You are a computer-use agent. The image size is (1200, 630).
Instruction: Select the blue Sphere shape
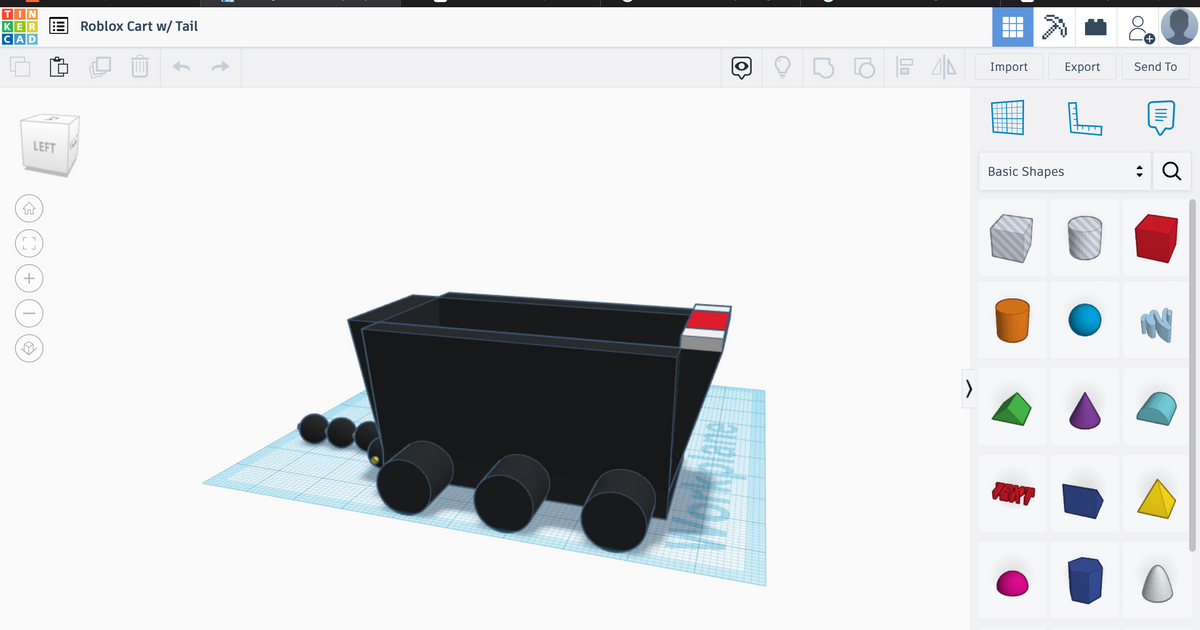[1084, 320]
